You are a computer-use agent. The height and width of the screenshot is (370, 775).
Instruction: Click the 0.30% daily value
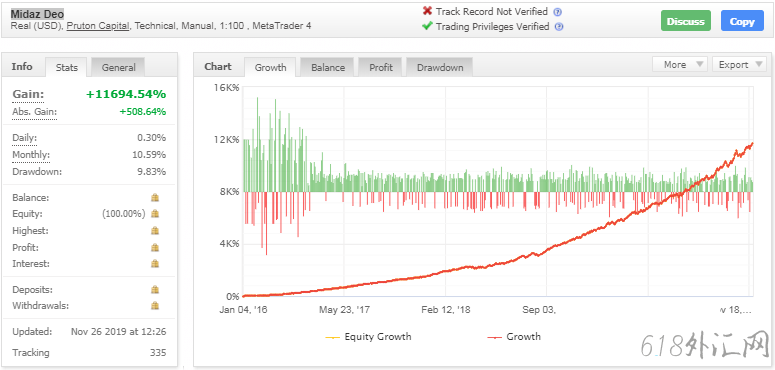(151, 138)
